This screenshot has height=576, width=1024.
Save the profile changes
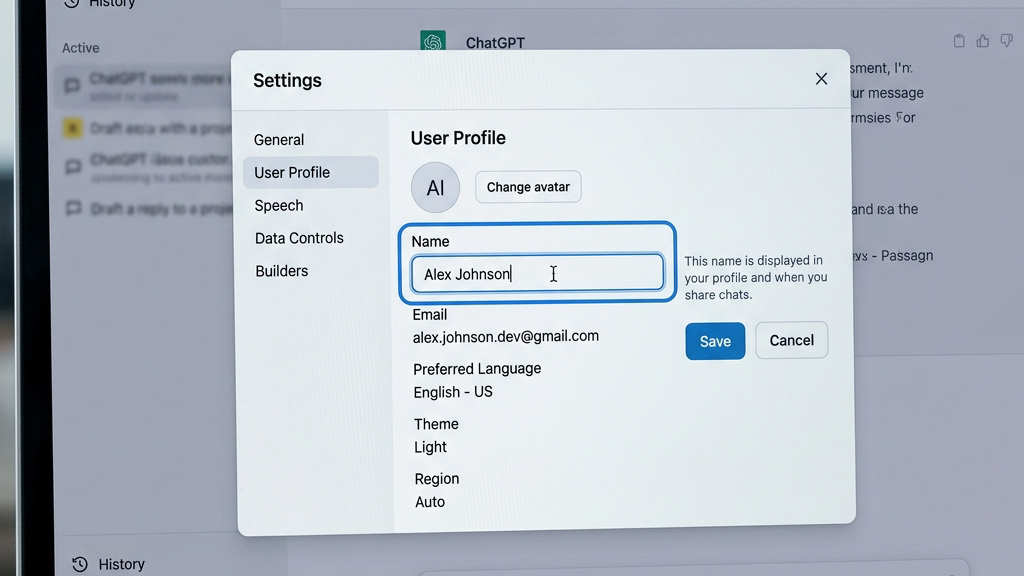coord(715,341)
